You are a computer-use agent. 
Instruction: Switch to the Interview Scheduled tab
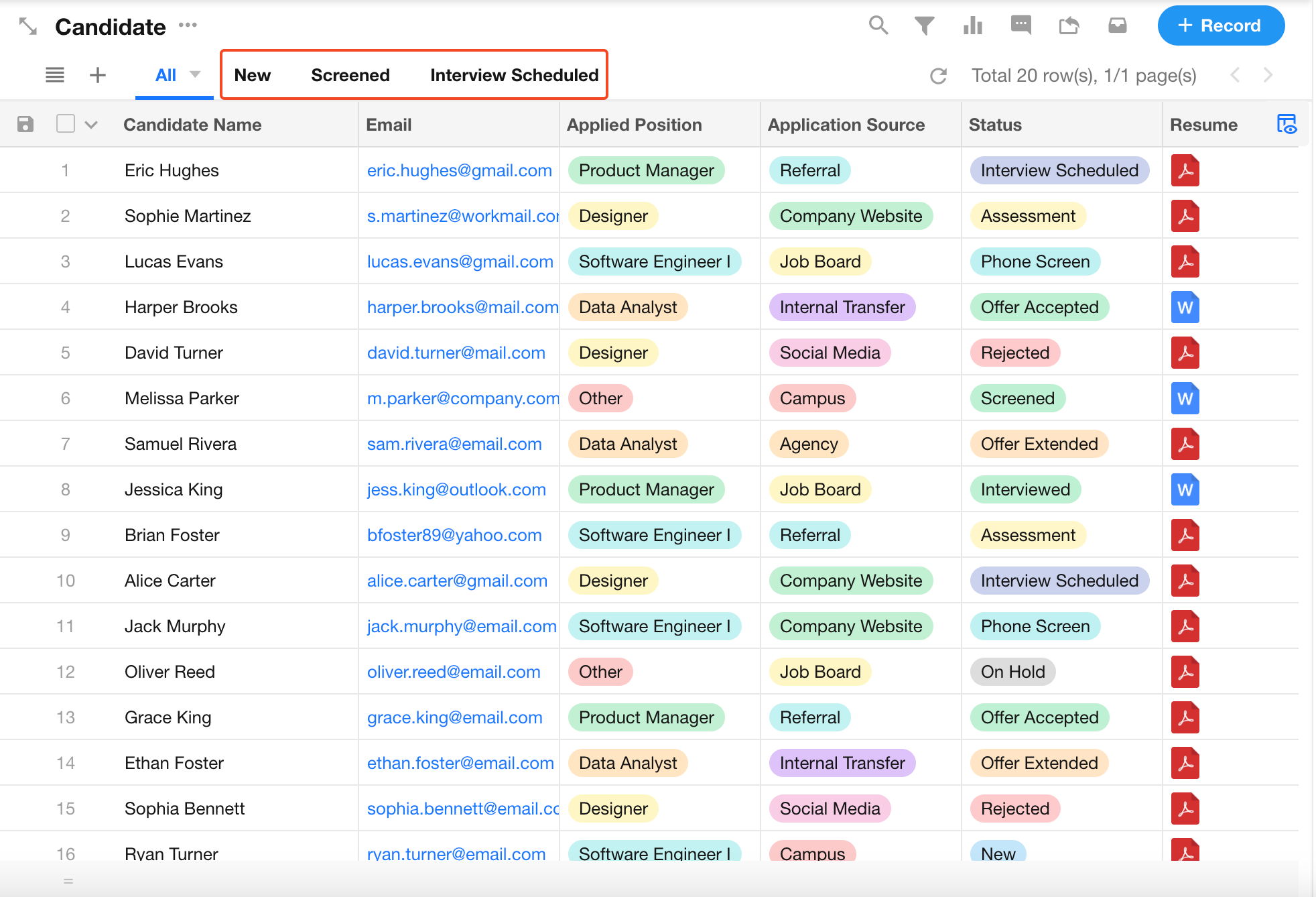pyautogui.click(x=515, y=75)
